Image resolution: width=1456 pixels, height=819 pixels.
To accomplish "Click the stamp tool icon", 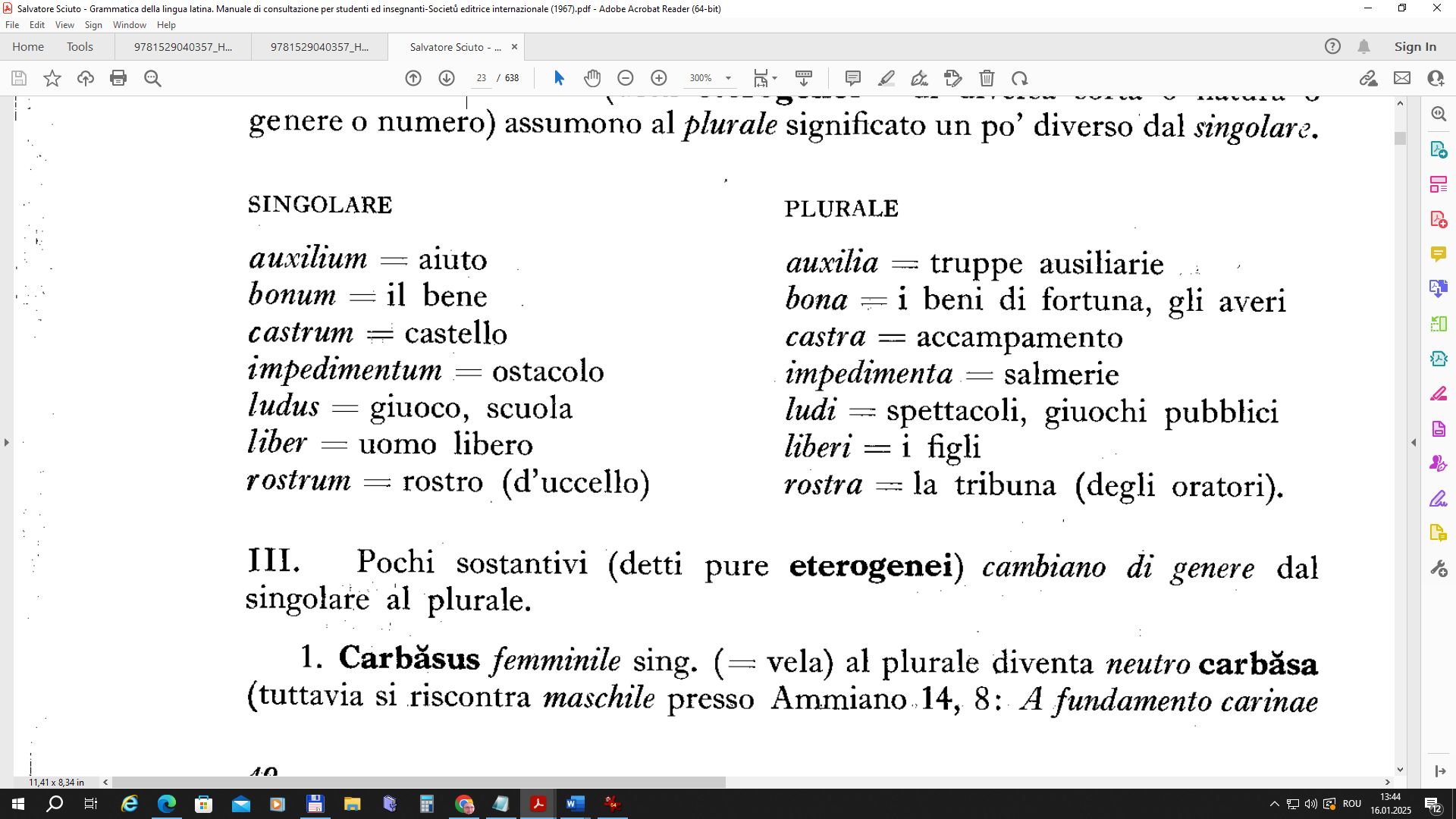I will 953,78.
